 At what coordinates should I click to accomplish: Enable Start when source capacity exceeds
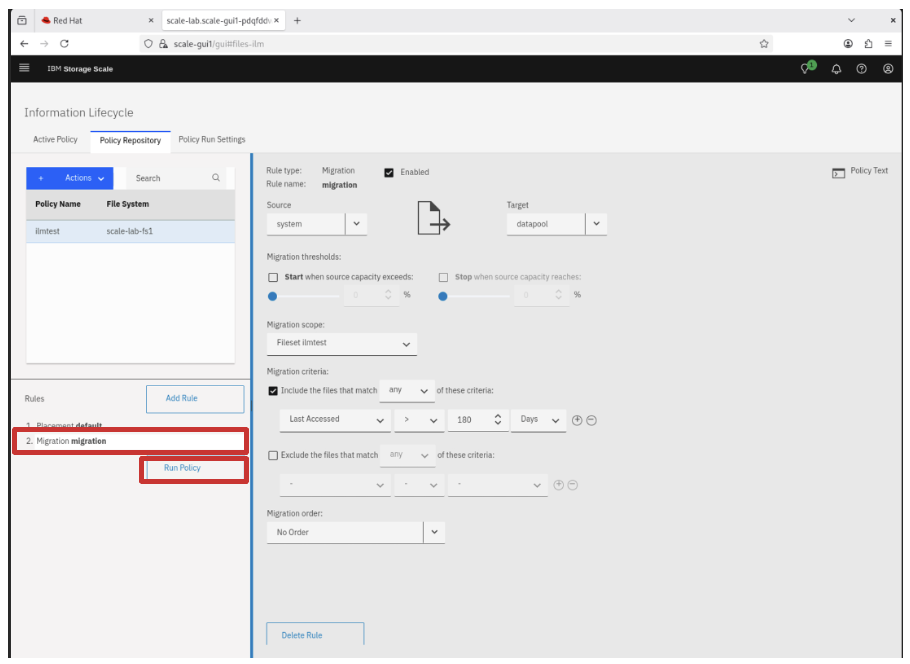tap(273, 277)
